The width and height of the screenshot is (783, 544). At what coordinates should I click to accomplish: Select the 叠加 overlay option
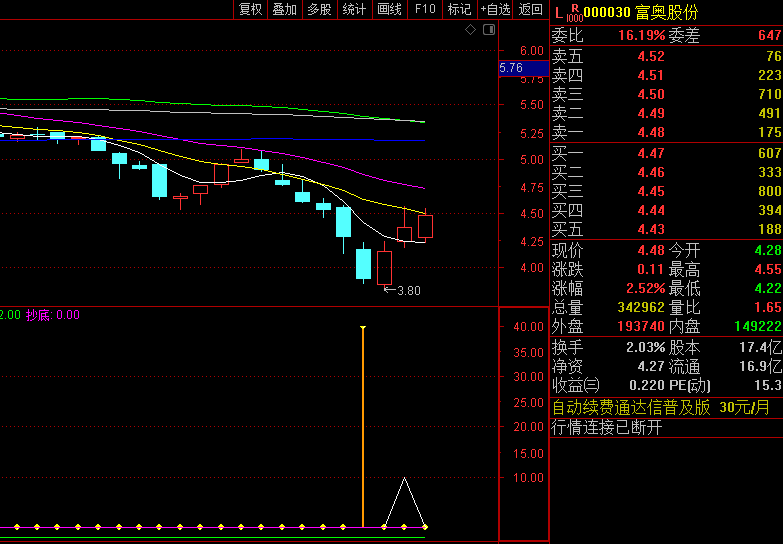coord(285,9)
